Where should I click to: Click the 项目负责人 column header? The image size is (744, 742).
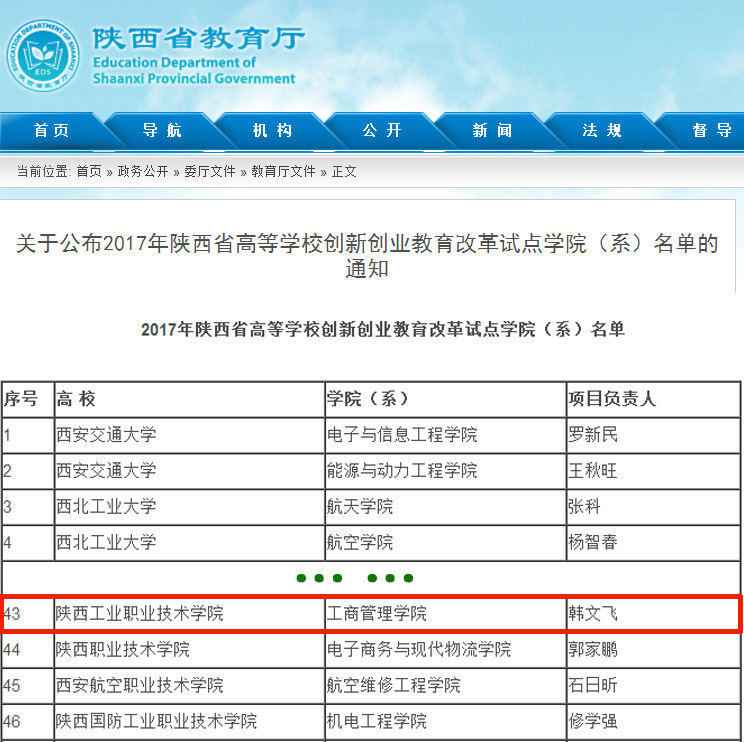point(612,399)
